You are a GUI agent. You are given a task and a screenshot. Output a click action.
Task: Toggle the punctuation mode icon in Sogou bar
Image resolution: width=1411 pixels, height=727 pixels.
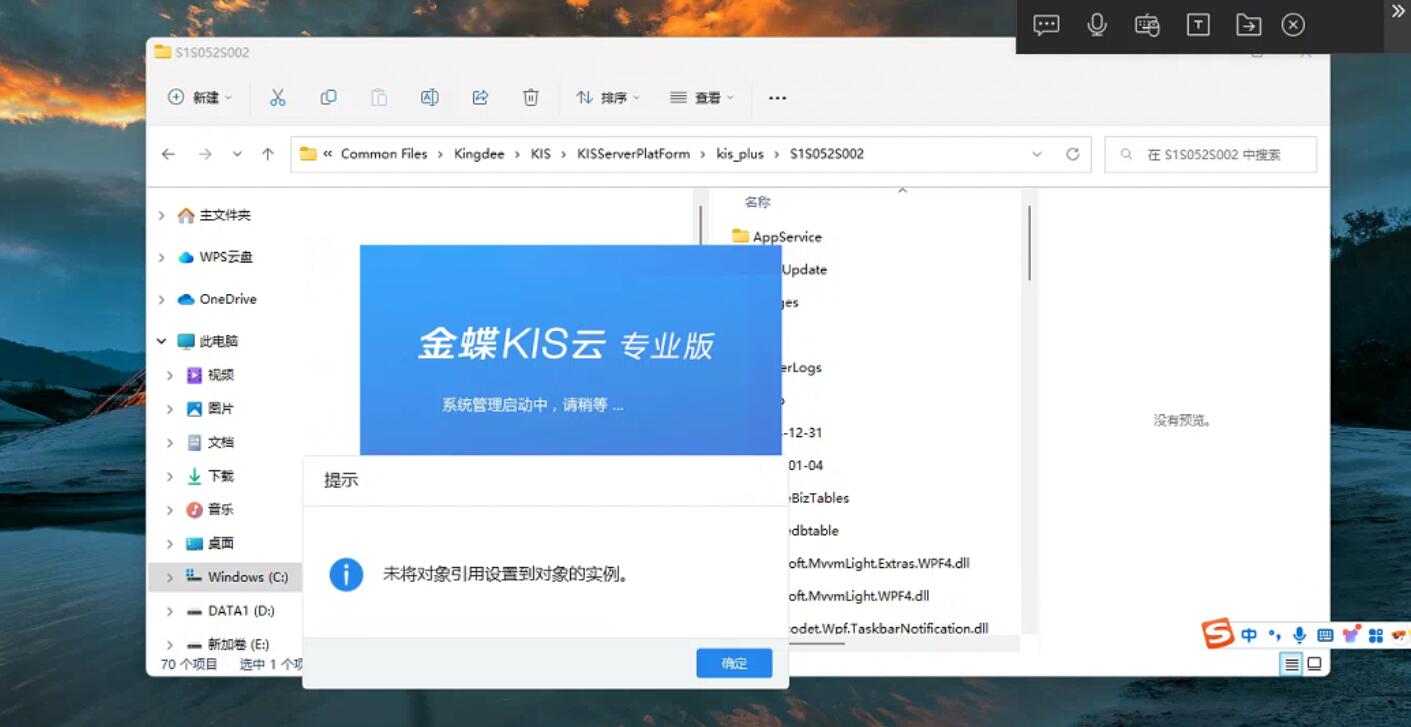(1274, 635)
